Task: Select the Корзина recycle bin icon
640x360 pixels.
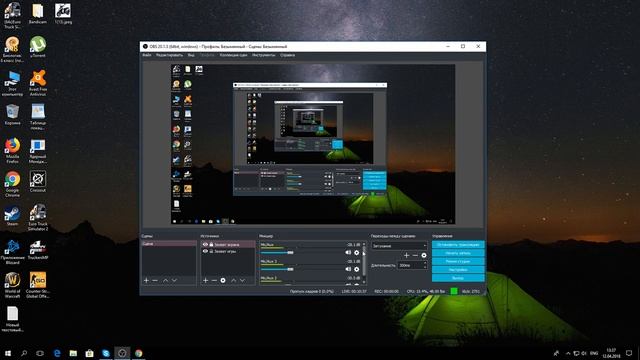Action: (12, 115)
